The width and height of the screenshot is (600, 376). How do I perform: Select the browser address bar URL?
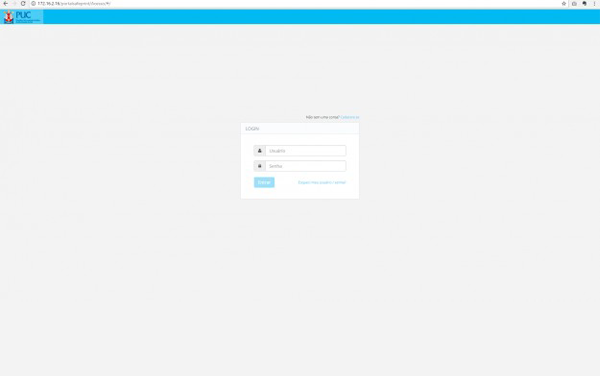pos(74,3)
